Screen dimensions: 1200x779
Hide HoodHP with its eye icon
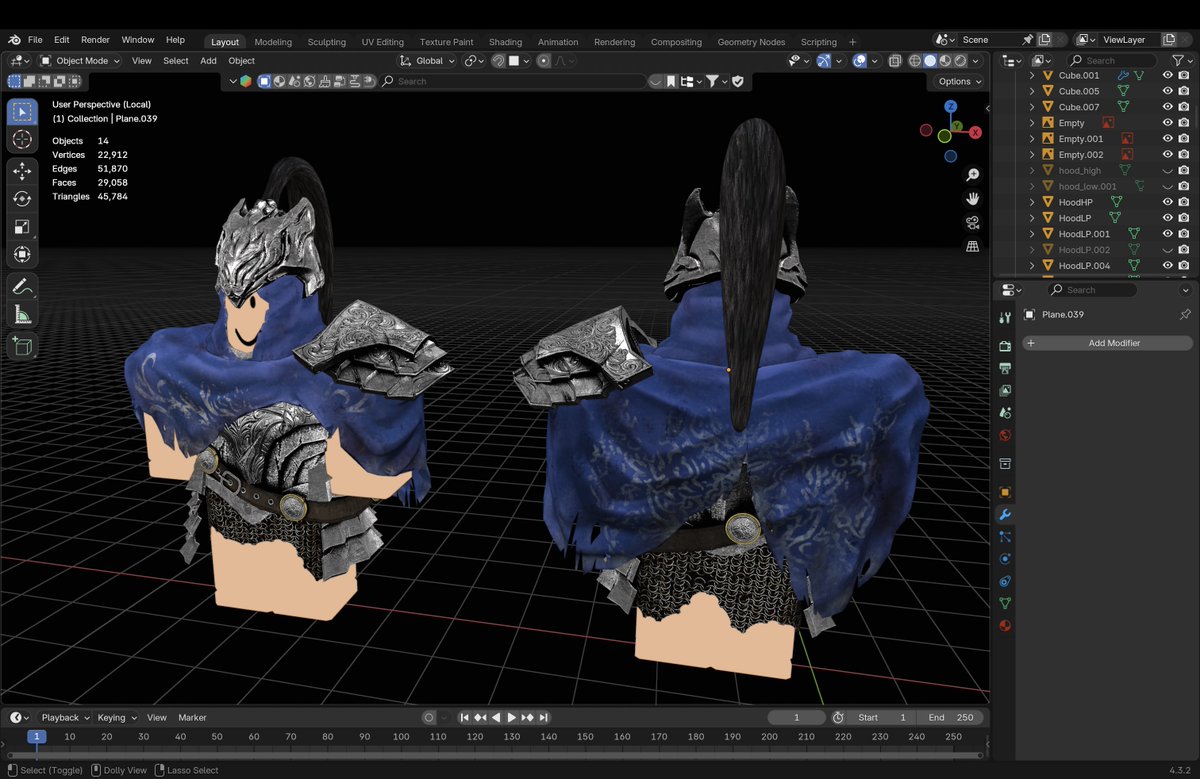1167,202
